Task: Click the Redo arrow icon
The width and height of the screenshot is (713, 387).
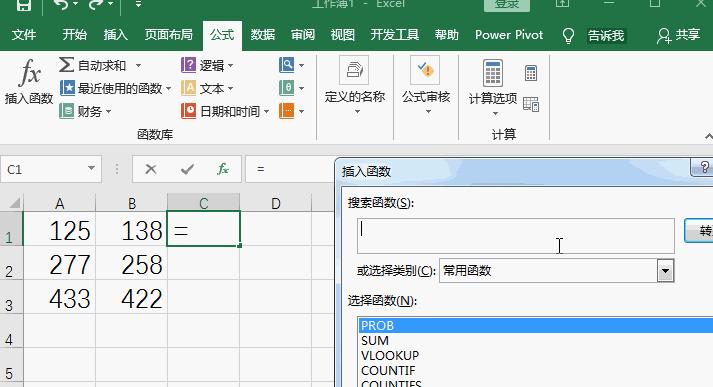Action: tap(95, 5)
